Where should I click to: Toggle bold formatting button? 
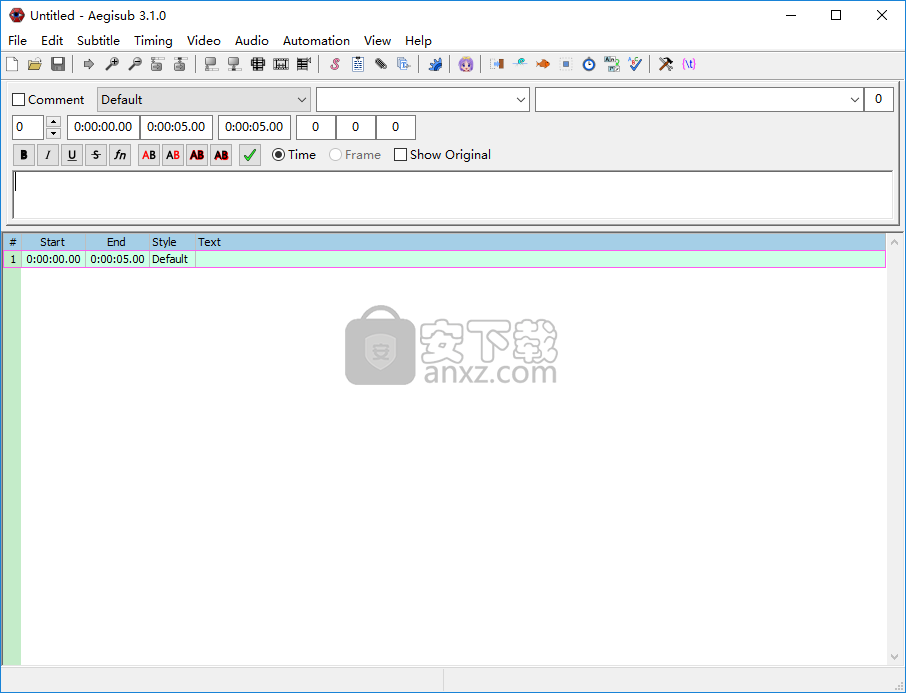click(24, 155)
